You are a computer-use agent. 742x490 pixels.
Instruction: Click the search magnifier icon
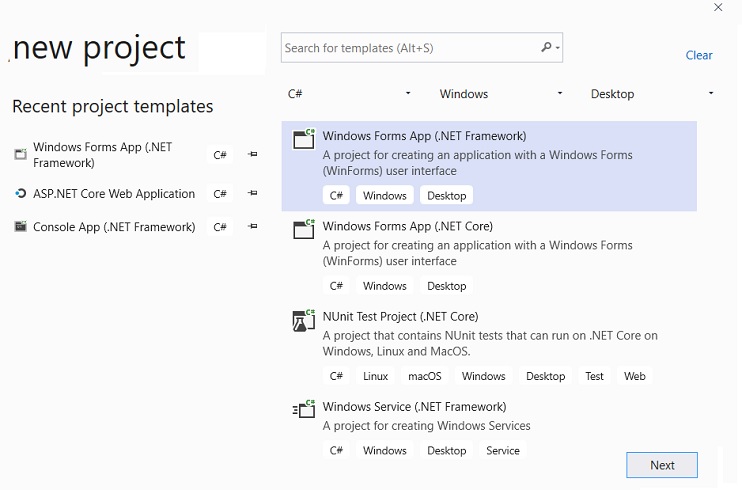tap(546, 47)
